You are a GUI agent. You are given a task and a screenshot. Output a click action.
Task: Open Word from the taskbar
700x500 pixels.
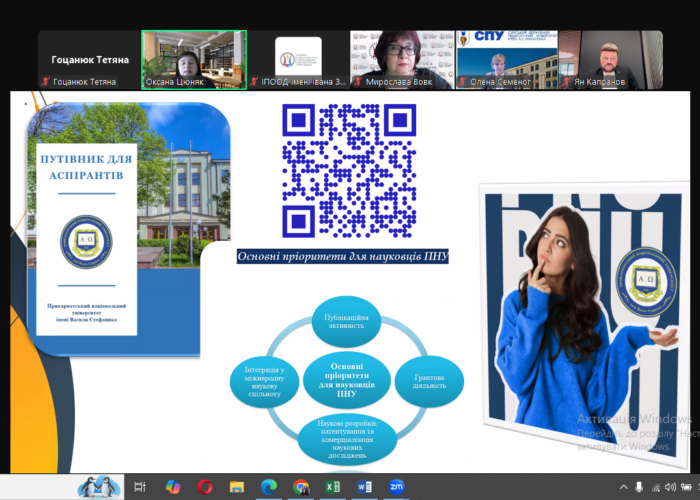363,487
